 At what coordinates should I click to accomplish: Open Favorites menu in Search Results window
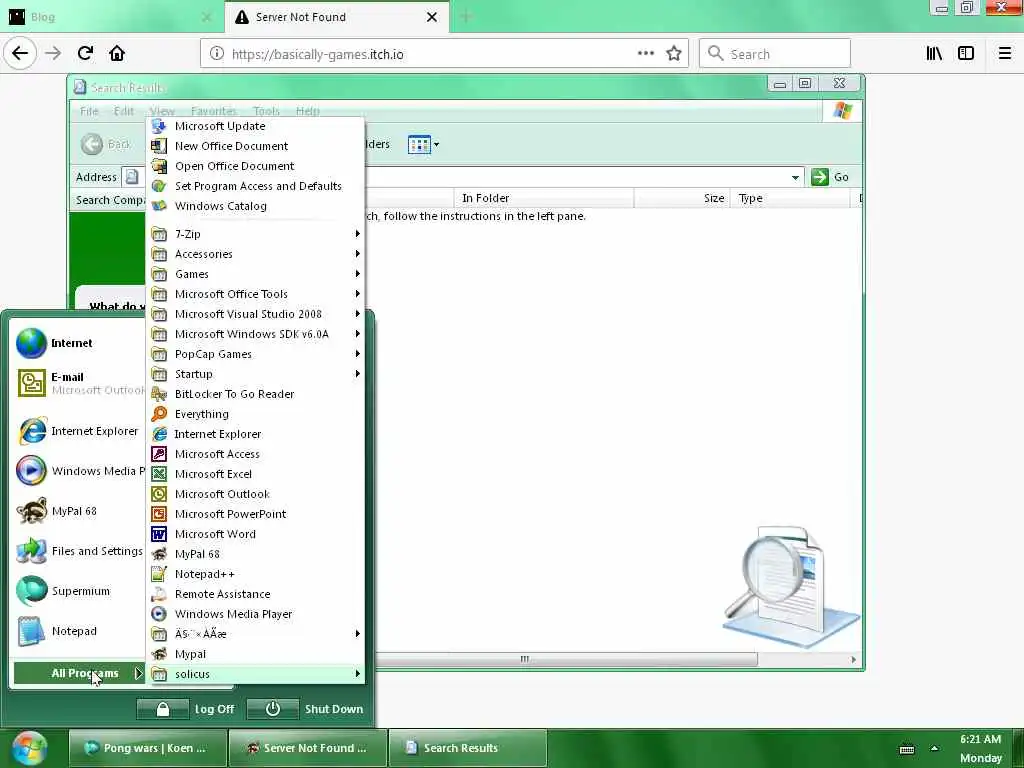click(x=214, y=111)
